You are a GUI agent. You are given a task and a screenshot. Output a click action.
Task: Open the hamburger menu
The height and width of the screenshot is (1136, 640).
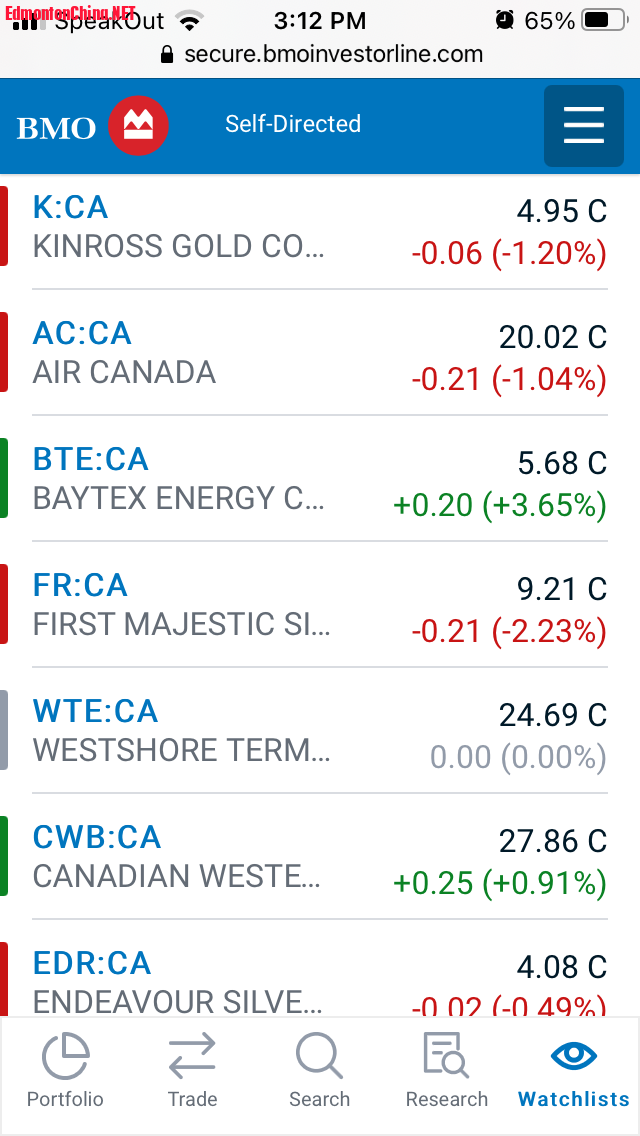point(584,126)
